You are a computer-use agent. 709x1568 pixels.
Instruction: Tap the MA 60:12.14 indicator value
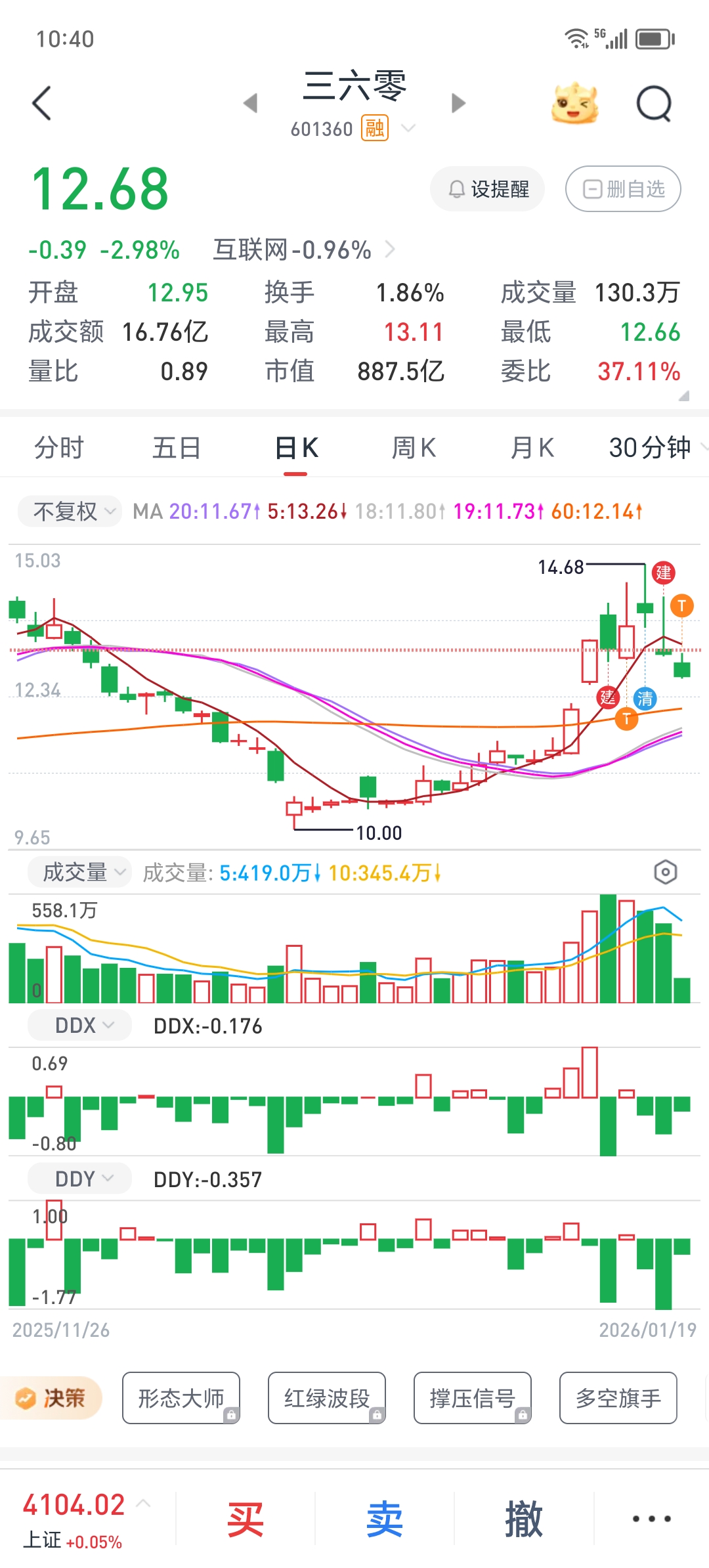coord(597,511)
